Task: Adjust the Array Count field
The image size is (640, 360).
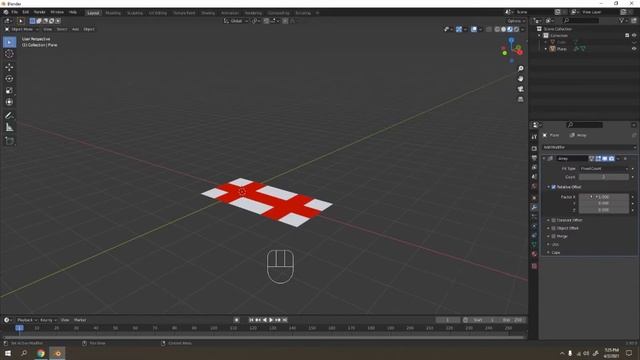Action: point(604,177)
